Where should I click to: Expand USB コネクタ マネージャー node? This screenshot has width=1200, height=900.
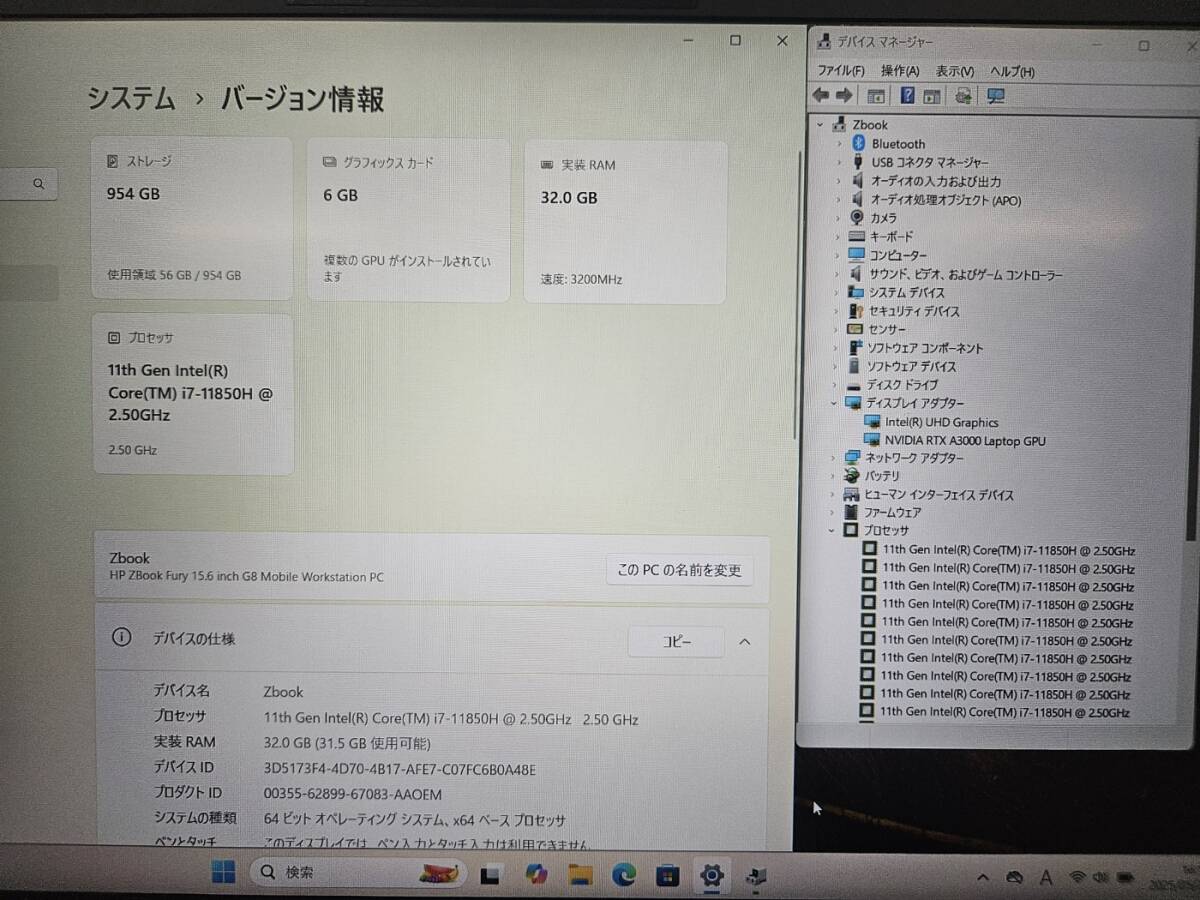tap(839, 162)
